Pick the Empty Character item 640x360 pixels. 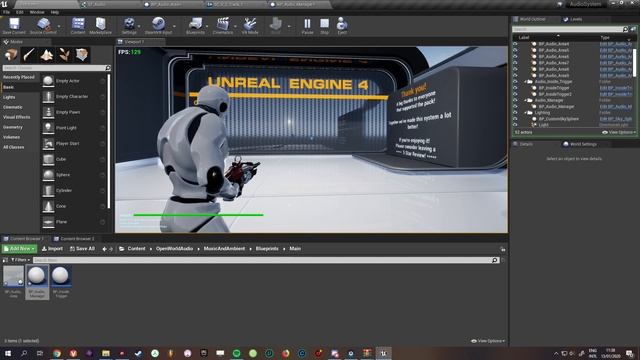(x=73, y=97)
